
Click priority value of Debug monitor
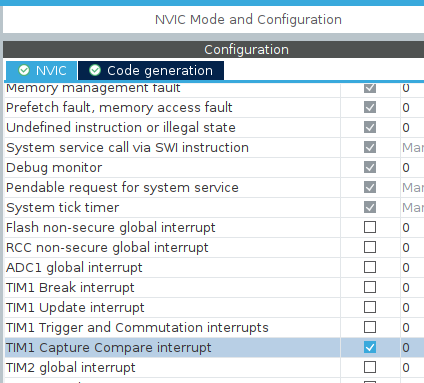pyautogui.click(x=406, y=168)
